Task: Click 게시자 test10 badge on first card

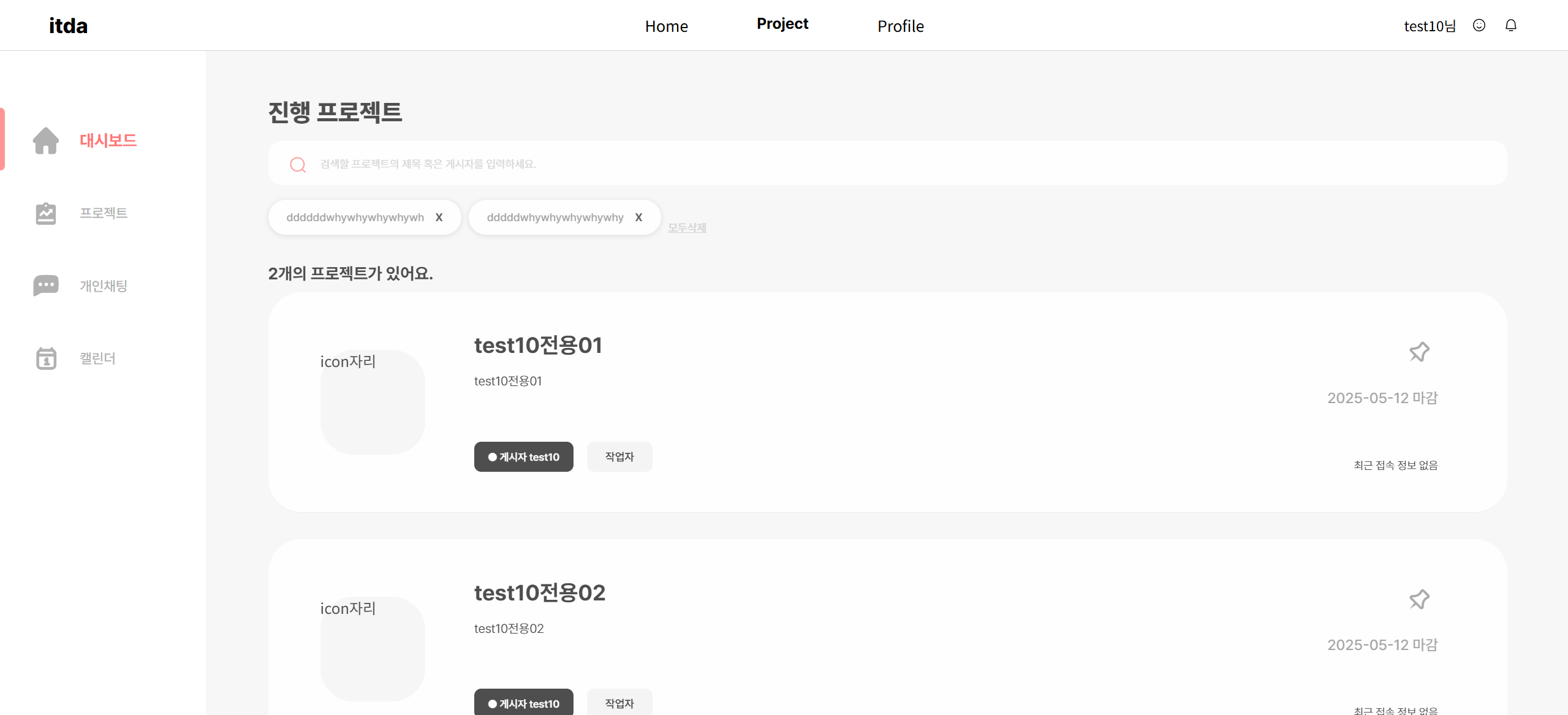Action: [x=523, y=457]
